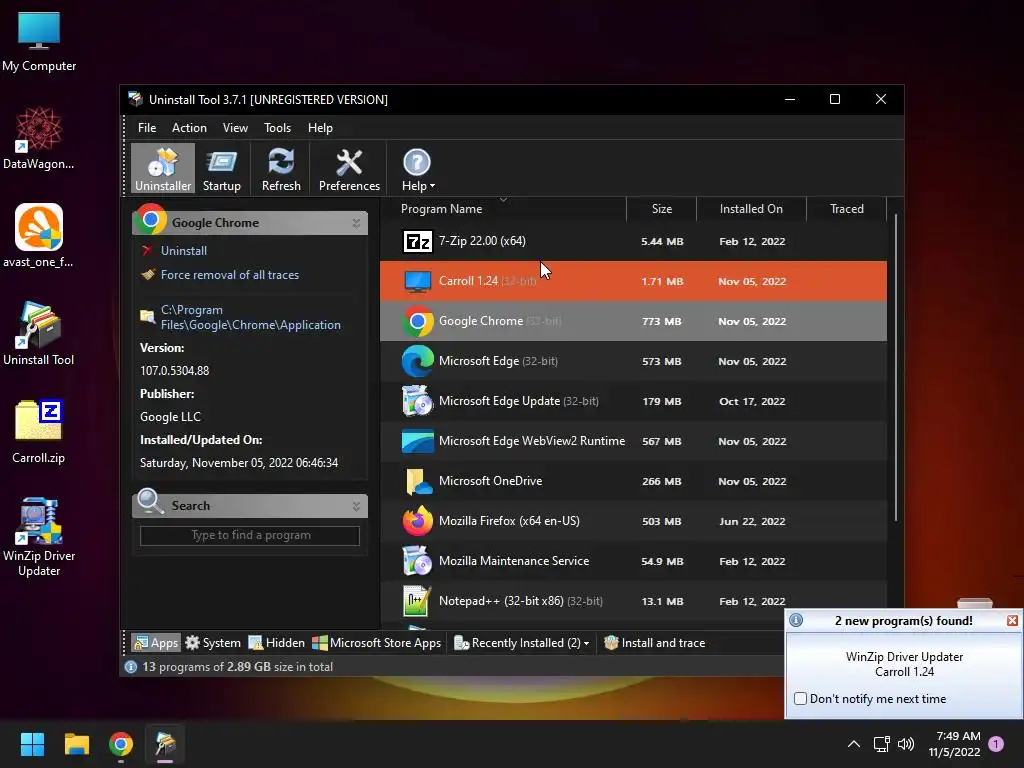The width and height of the screenshot is (1024, 768).
Task: Collapse the Google Chrome details panel
Action: [356, 223]
